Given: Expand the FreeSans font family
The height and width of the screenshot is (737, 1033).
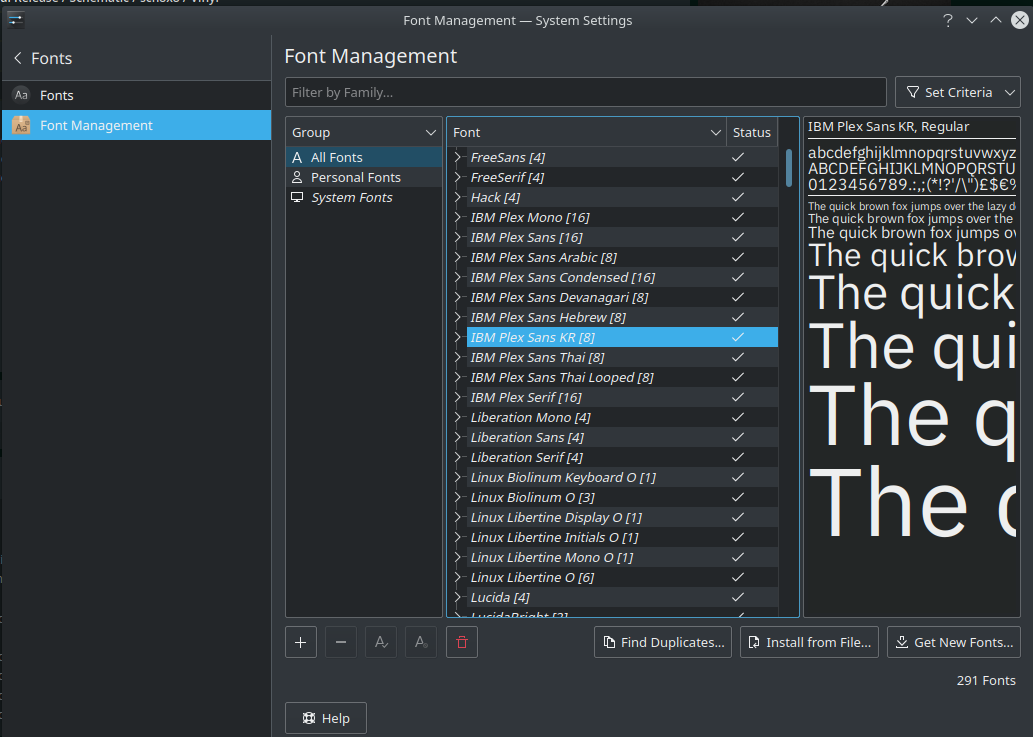Looking at the screenshot, I should [458, 157].
